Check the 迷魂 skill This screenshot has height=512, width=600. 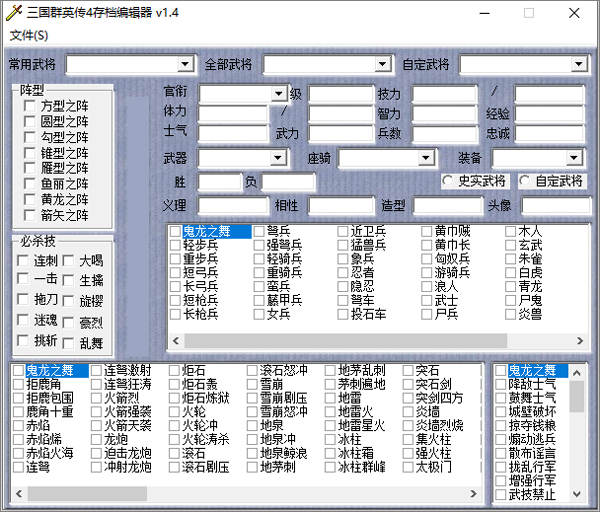coord(23,320)
